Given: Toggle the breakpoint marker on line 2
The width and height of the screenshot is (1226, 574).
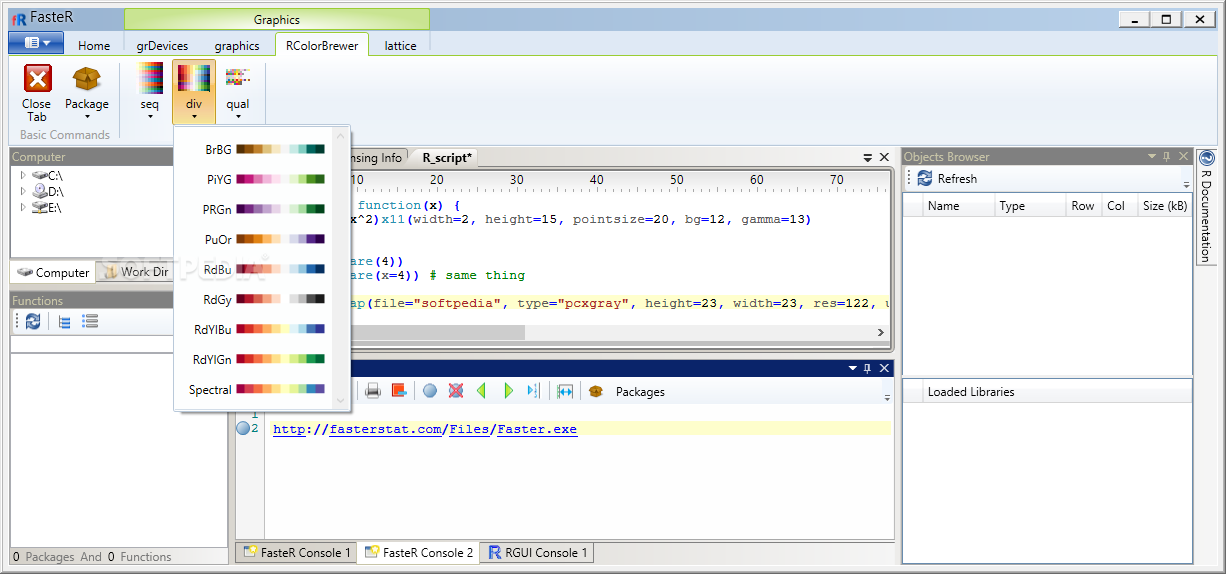Looking at the screenshot, I should tap(243, 429).
